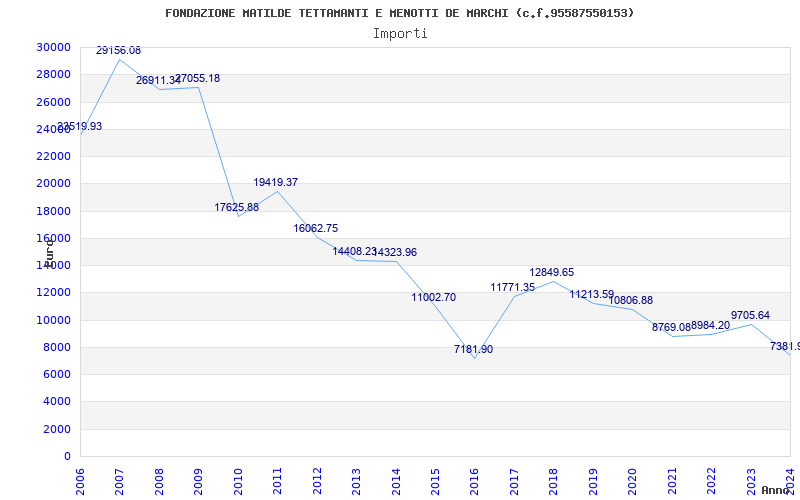The width and height of the screenshot is (800, 500).
Task: Select data label 11002.70
Action: 434,297
